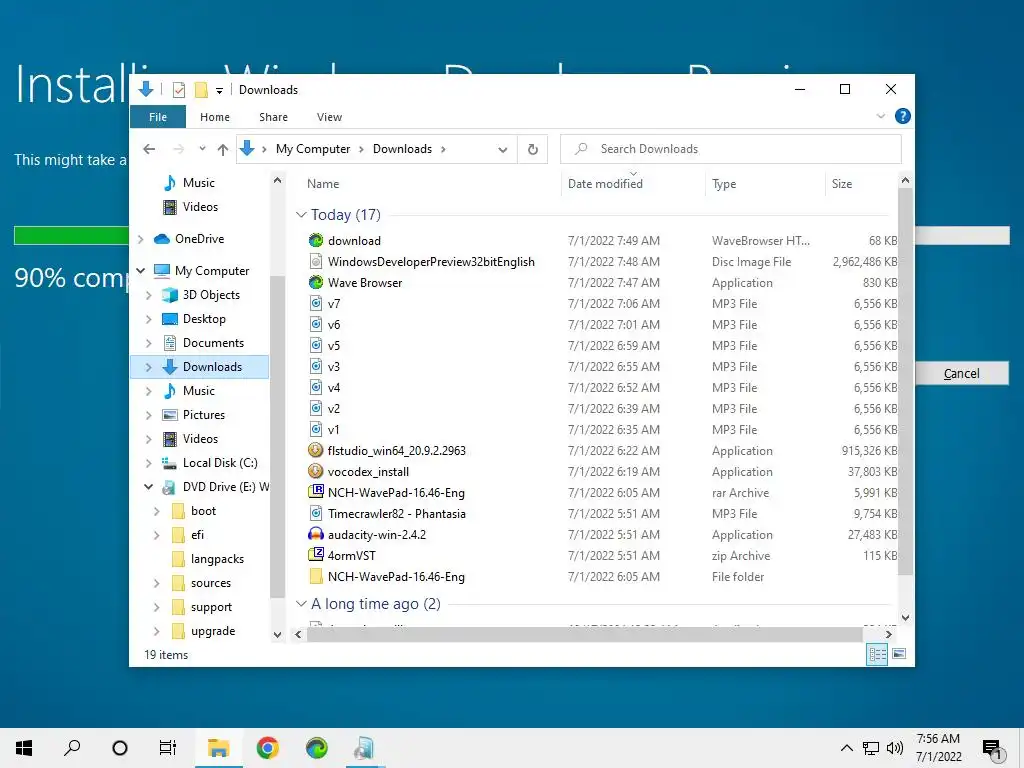Collapse the Today (17) group

(301, 215)
